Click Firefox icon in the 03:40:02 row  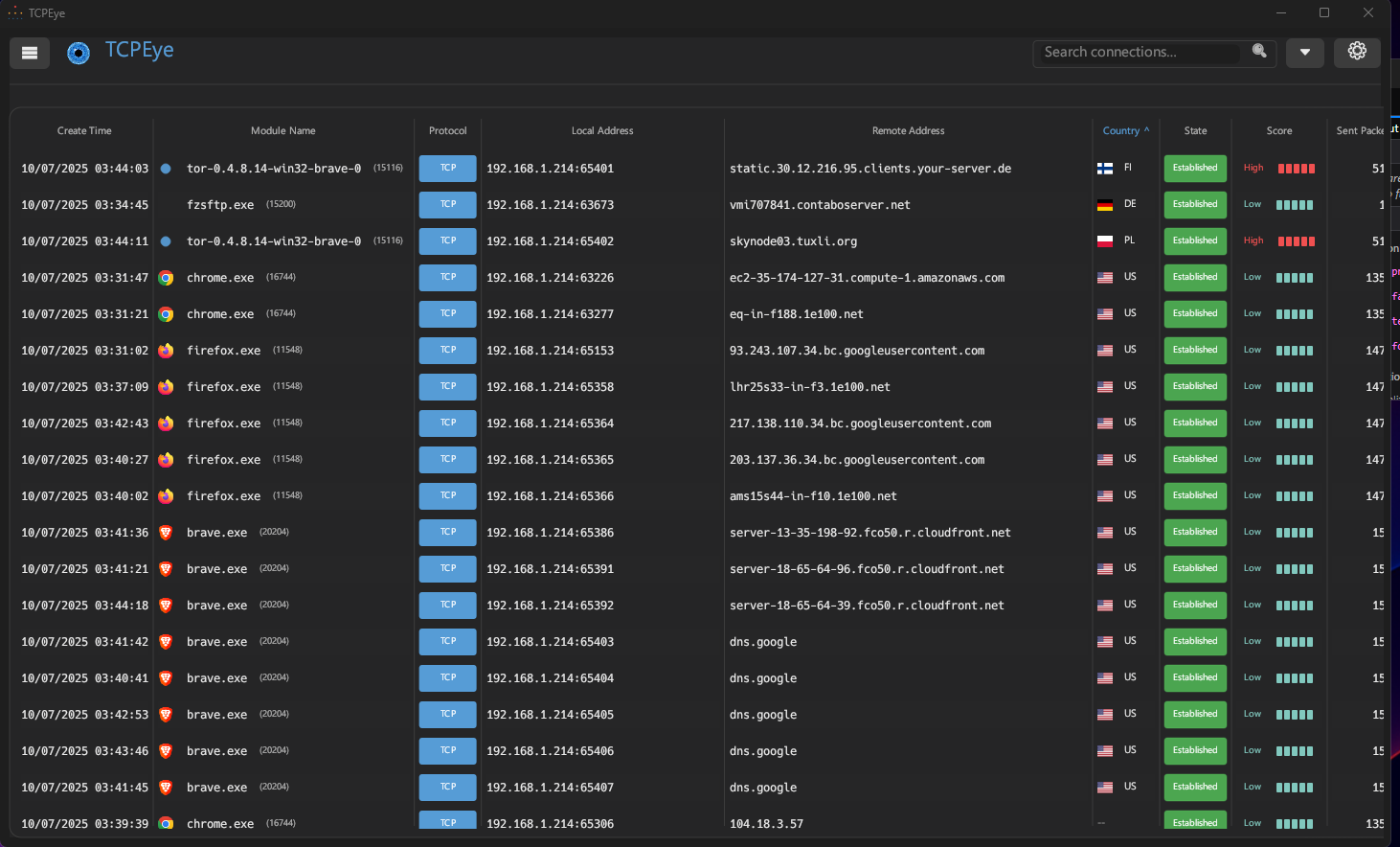[x=166, y=496]
